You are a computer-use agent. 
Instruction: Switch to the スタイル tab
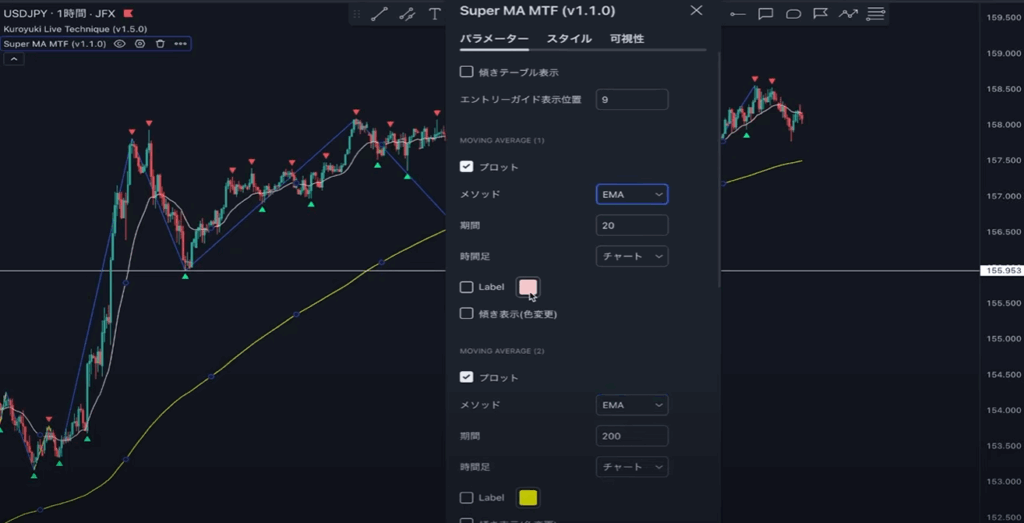568,39
